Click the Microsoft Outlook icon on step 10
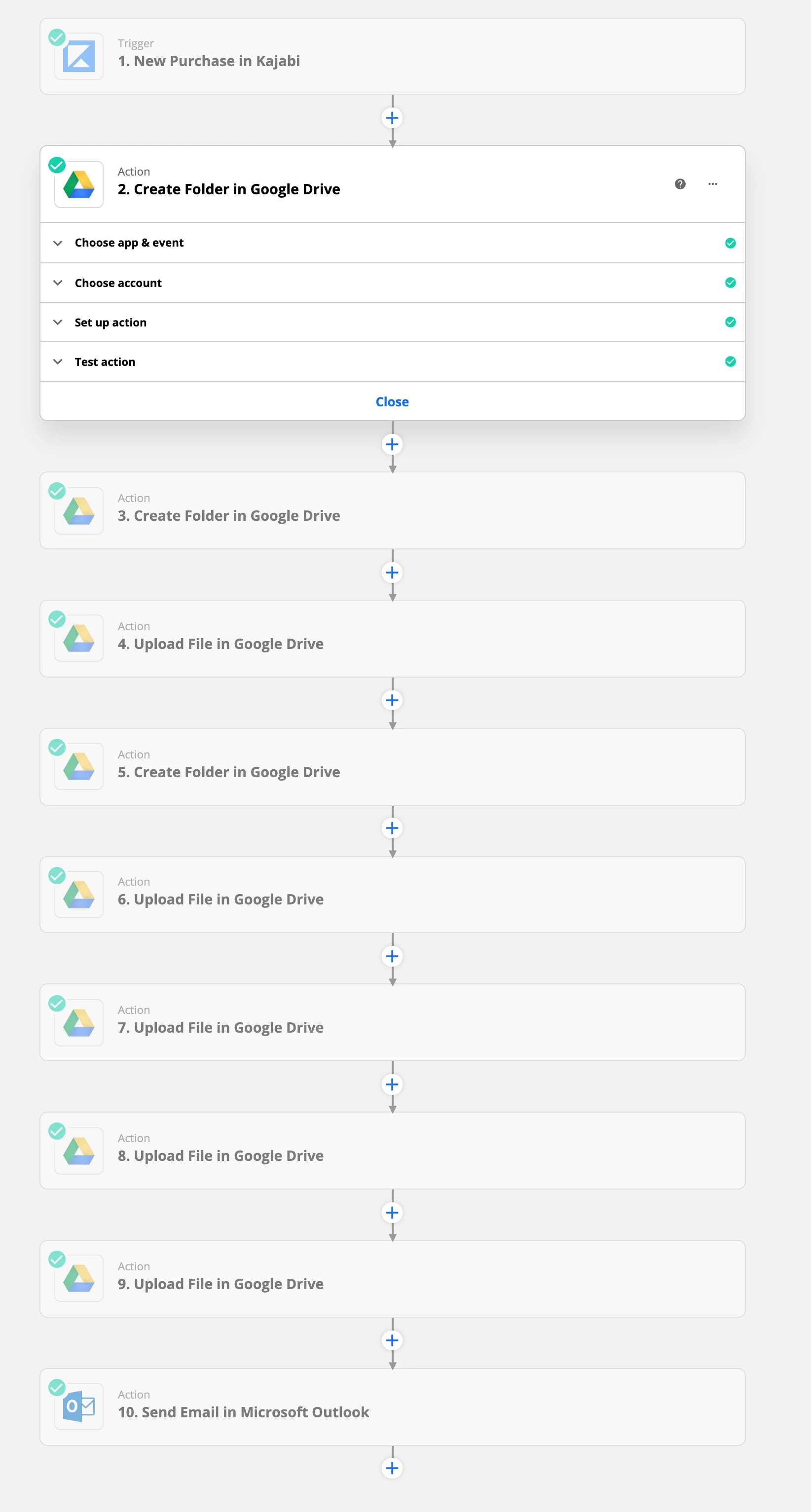This screenshot has width=811, height=1512. (x=78, y=1406)
